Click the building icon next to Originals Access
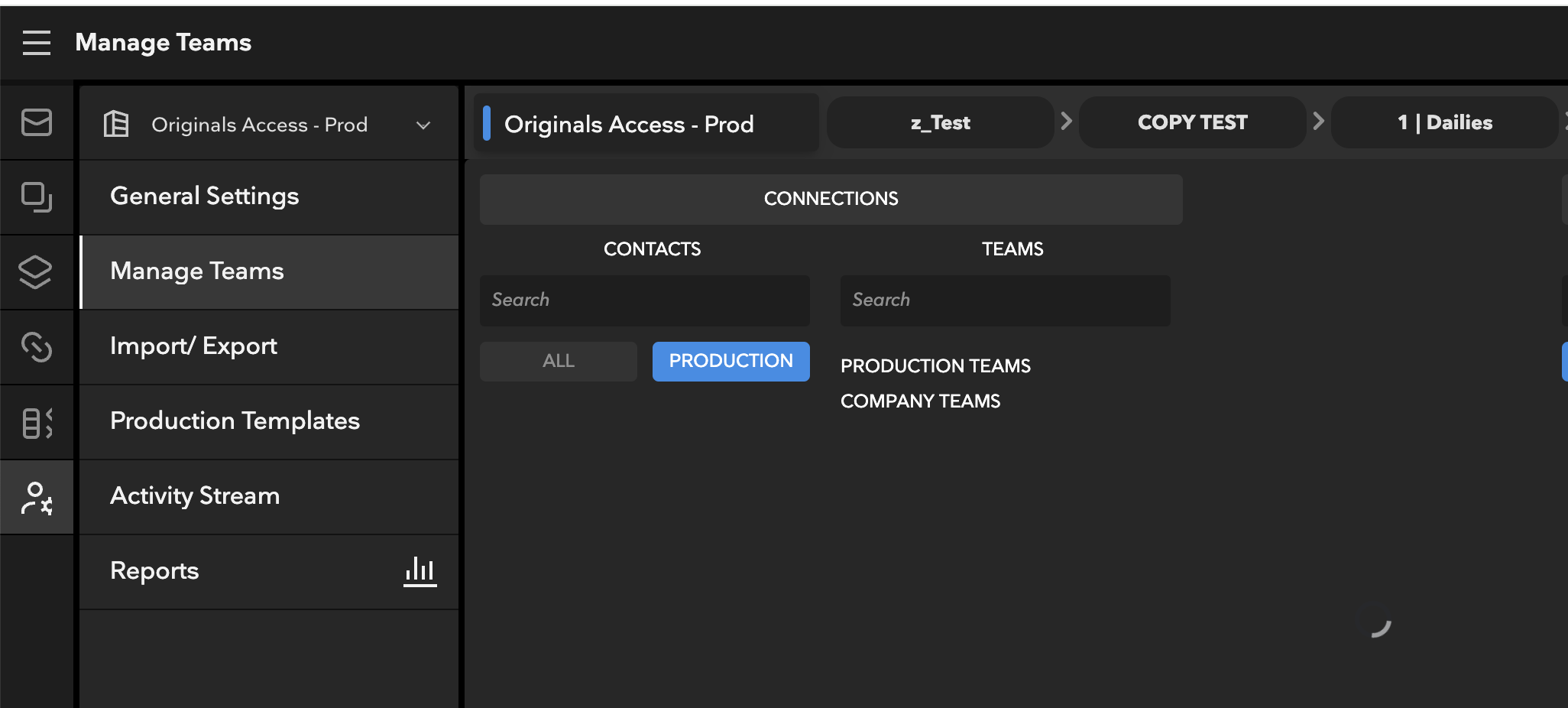The height and width of the screenshot is (708, 1568). pos(116,123)
